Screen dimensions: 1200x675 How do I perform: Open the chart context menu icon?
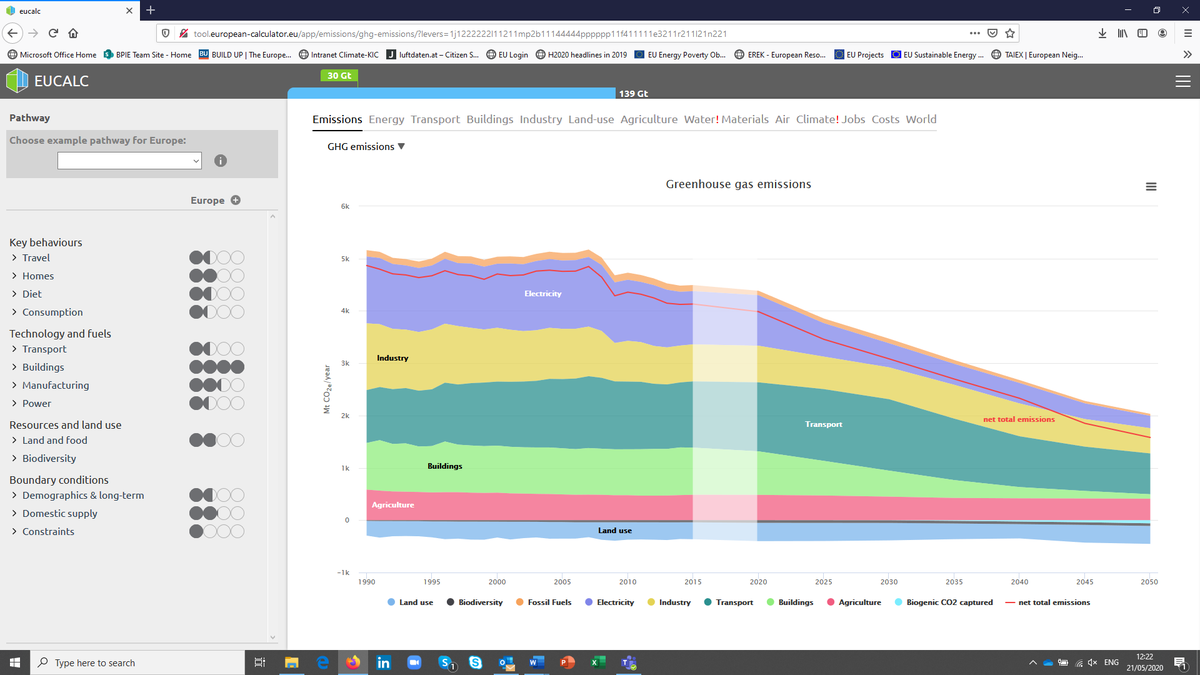pyautogui.click(x=1151, y=187)
